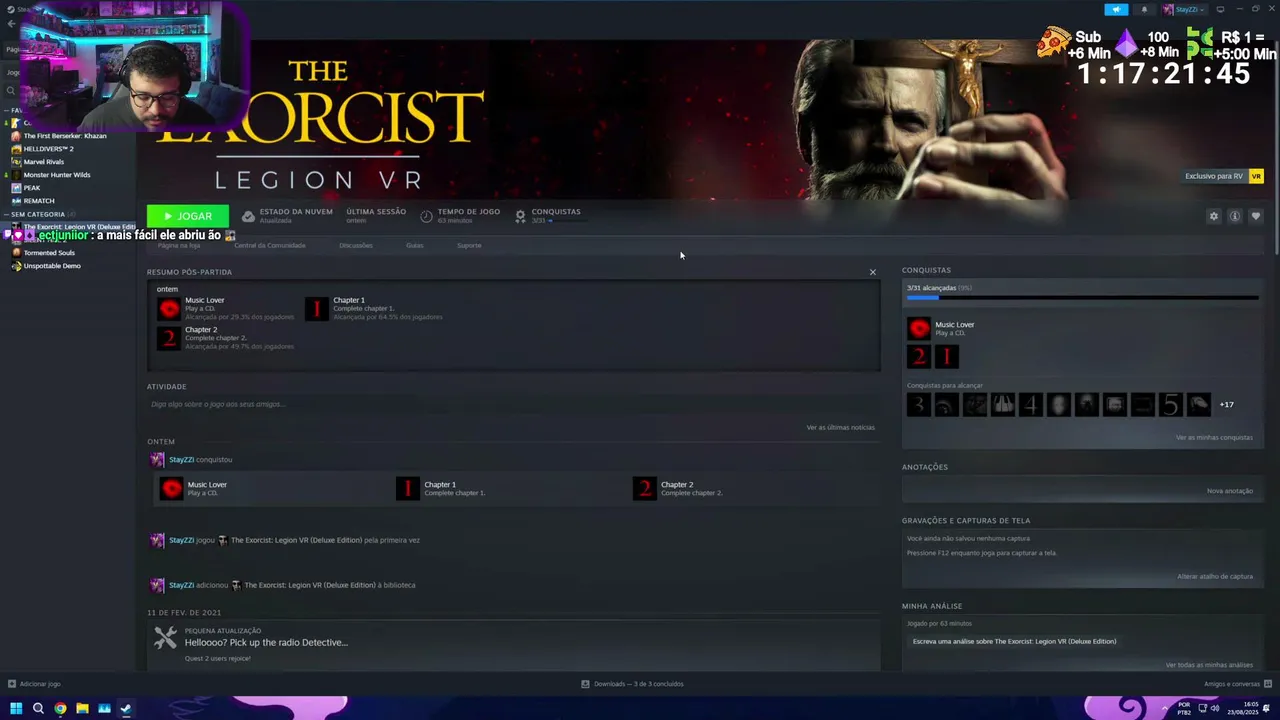Open Guias tab

(414, 245)
